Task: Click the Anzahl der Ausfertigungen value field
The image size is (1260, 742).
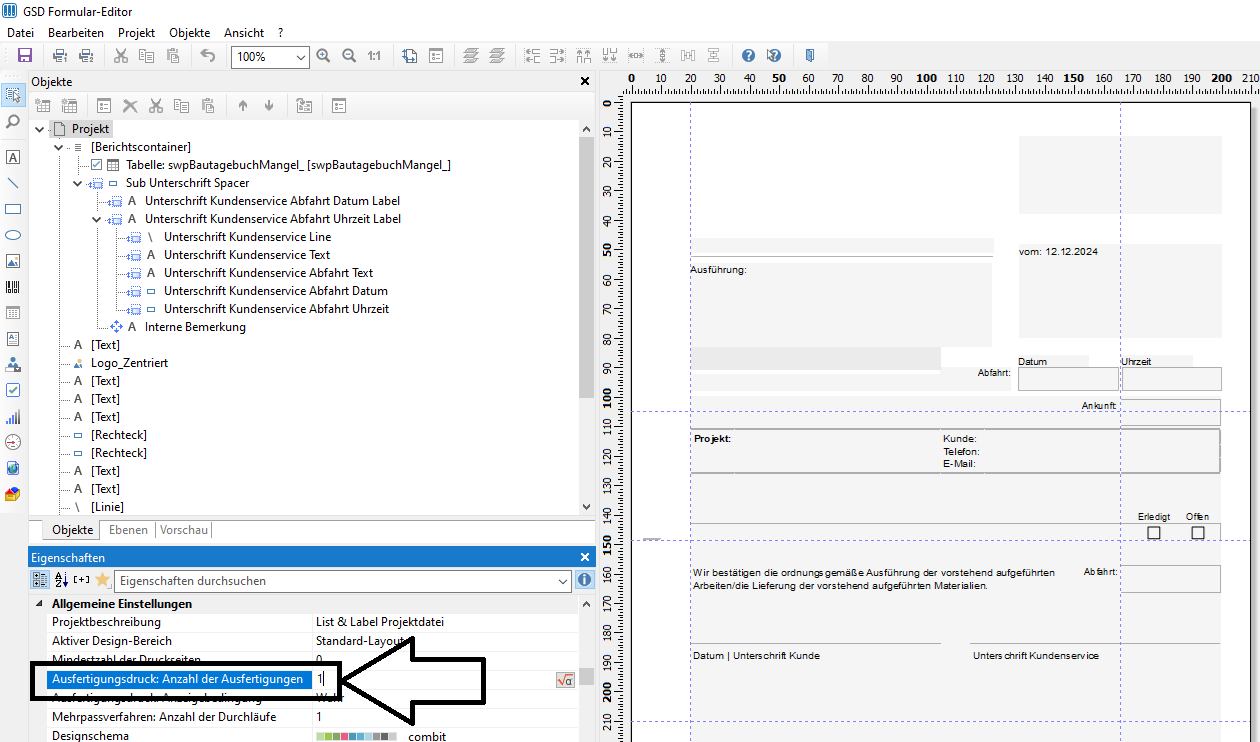Action: click(x=432, y=679)
